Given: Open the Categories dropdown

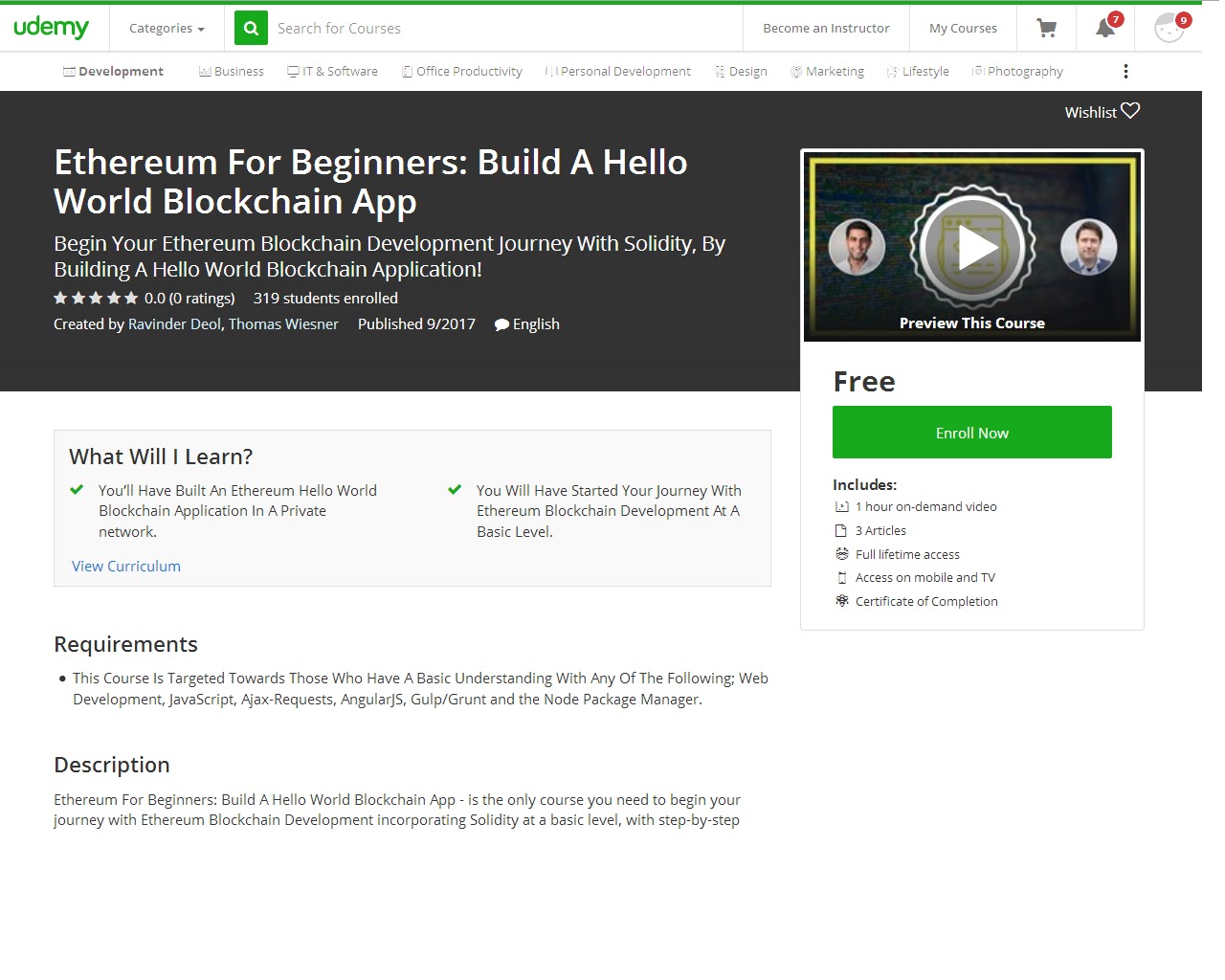Looking at the screenshot, I should pos(167,29).
